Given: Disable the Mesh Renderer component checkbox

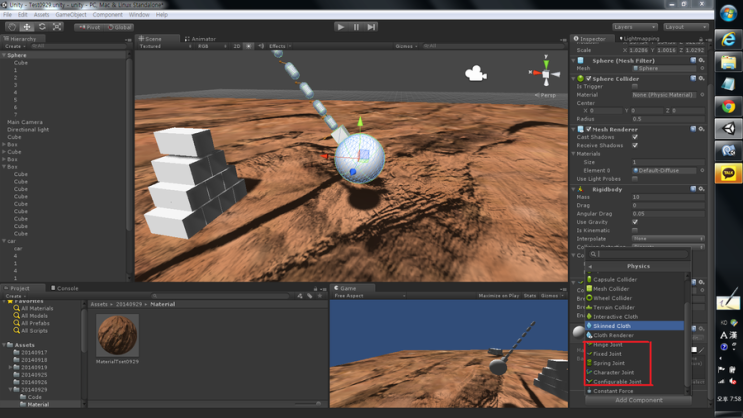Looking at the screenshot, I should point(589,129).
